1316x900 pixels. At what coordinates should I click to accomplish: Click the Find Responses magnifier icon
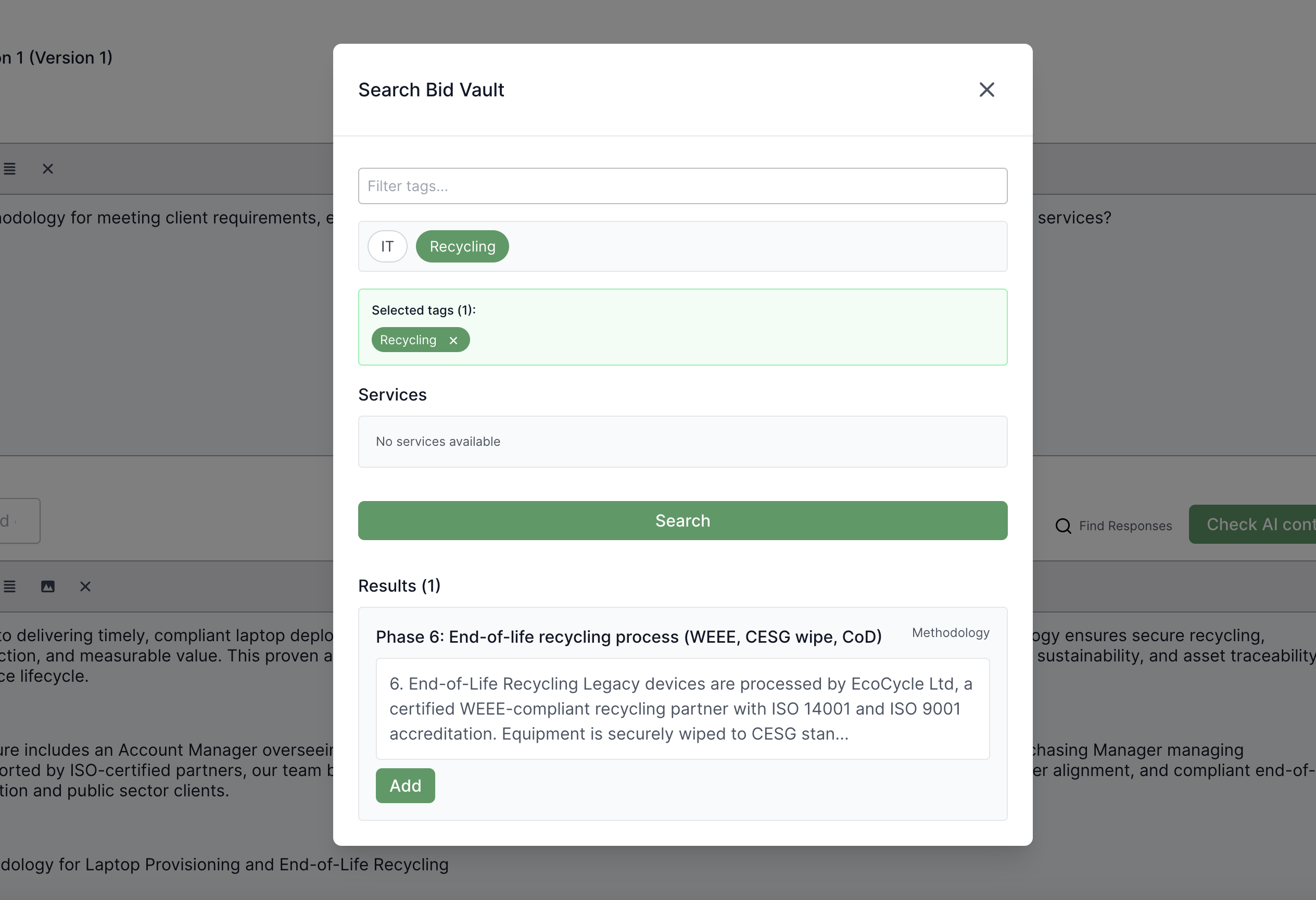point(1063,526)
